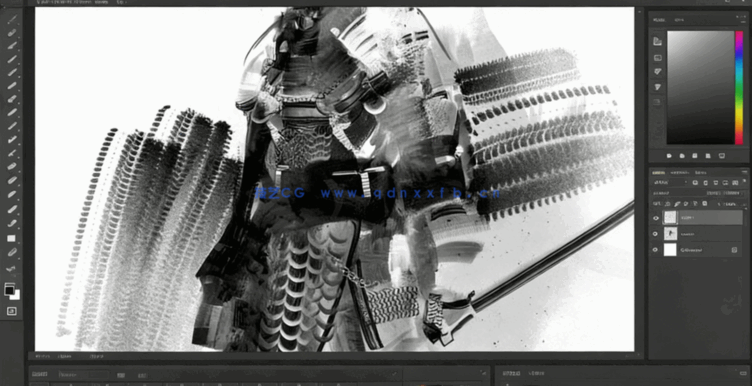Click the layer fill value field
The height and width of the screenshot is (386, 752).
[731, 204]
